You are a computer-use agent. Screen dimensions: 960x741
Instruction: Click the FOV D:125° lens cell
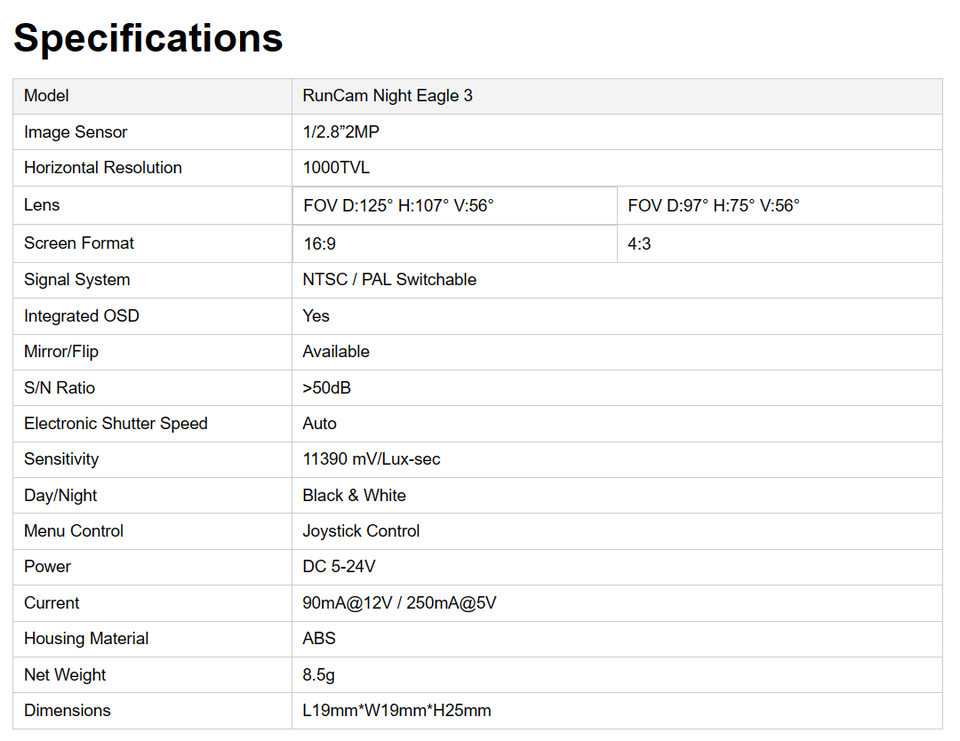[x=398, y=206]
